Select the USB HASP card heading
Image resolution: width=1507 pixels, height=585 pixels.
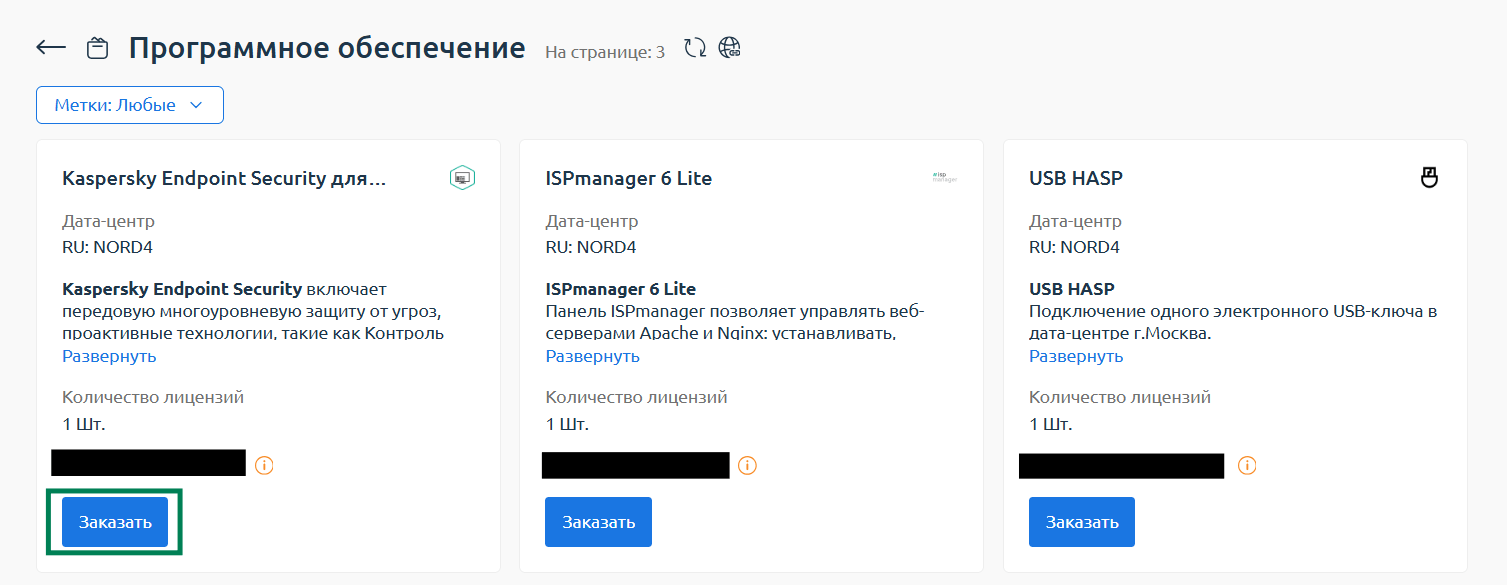(x=1076, y=179)
